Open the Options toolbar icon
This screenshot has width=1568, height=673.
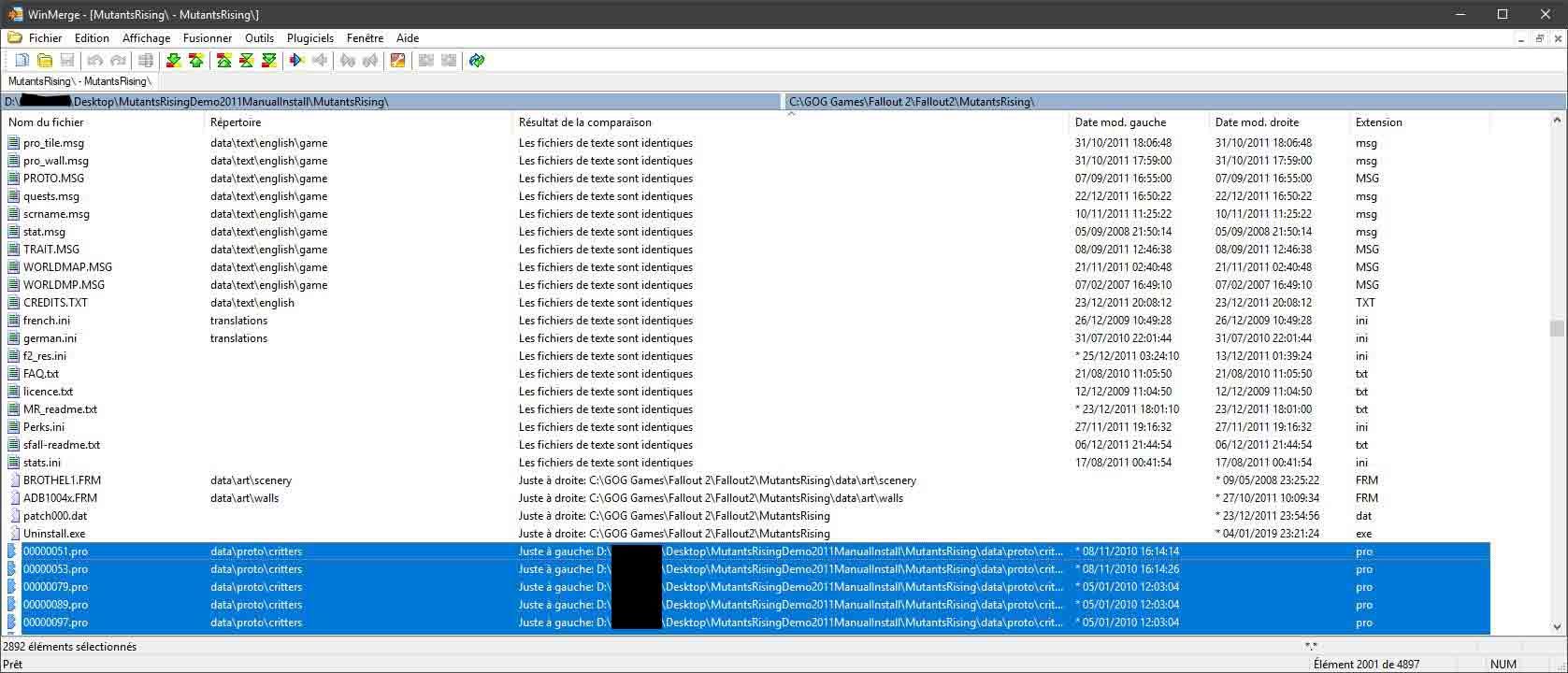(397, 61)
